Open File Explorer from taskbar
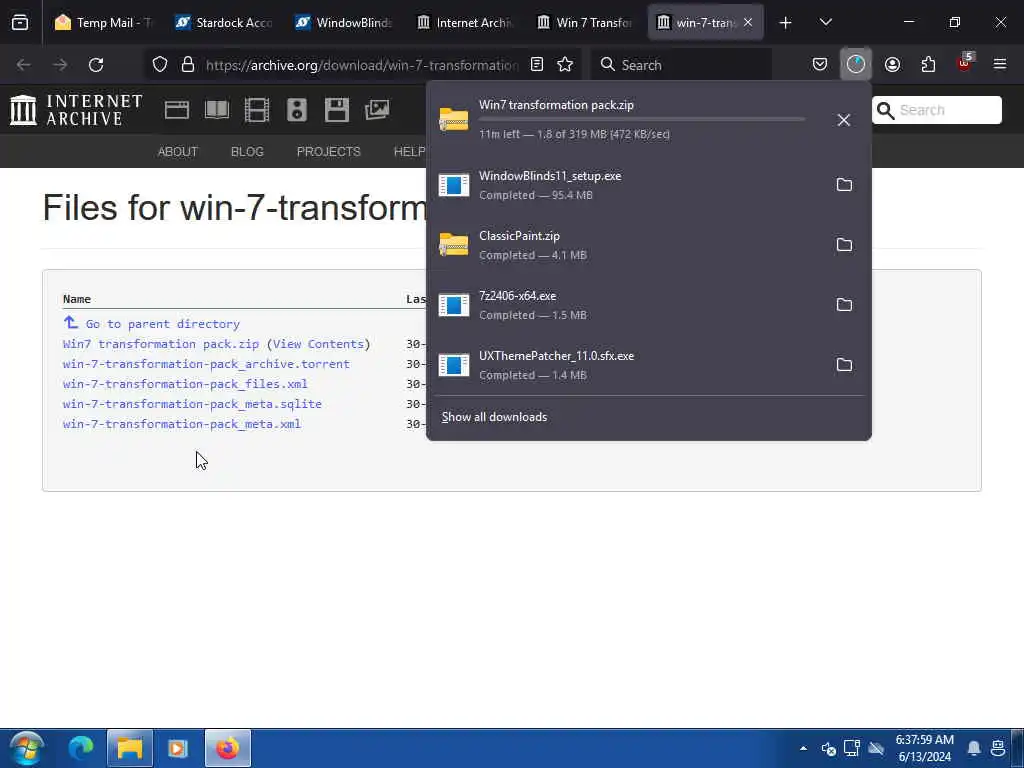This screenshot has height=768, width=1024. (130, 748)
